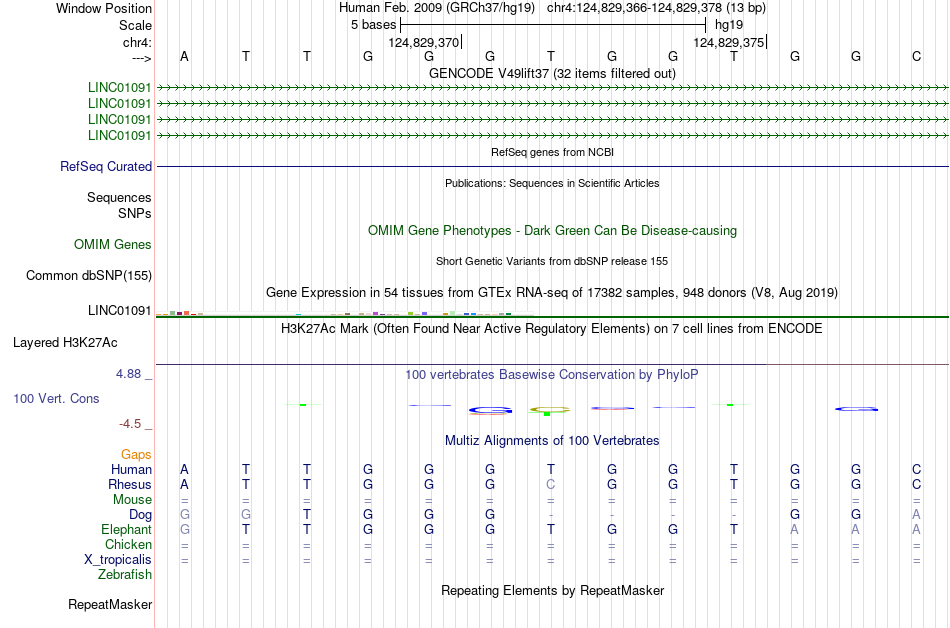This screenshot has width=950, height=628.
Task: Click the Window Position label
Action: (x=104, y=8)
